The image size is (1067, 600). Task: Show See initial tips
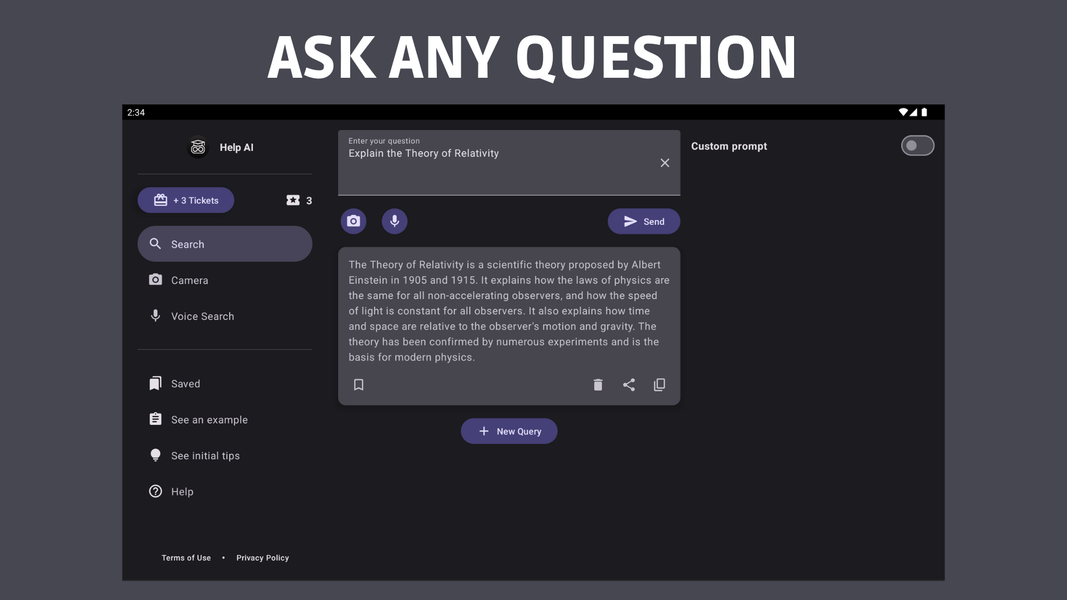[x=205, y=456]
